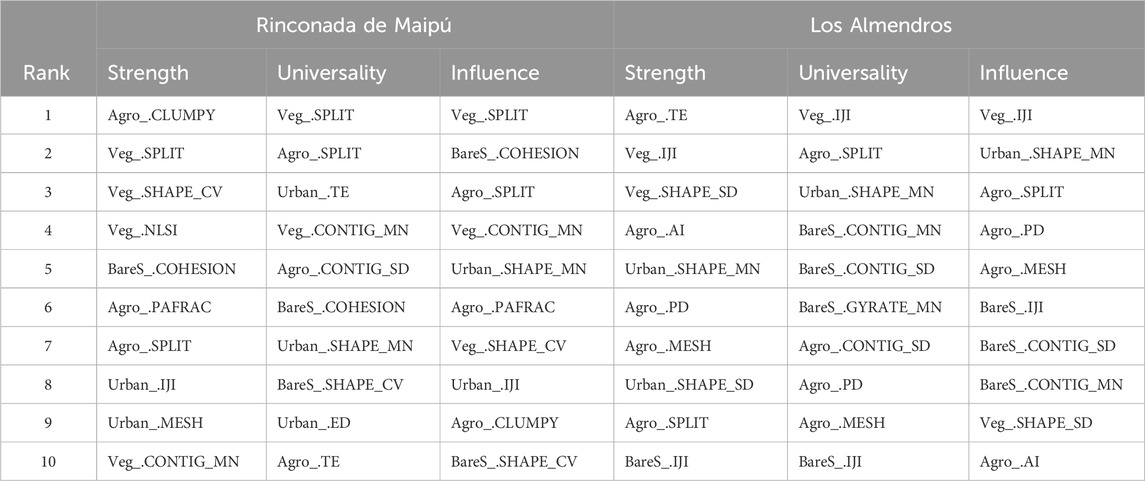The width and height of the screenshot is (1145, 481).
Task: Click the Universality header under Los Almendros
Action: [853, 73]
